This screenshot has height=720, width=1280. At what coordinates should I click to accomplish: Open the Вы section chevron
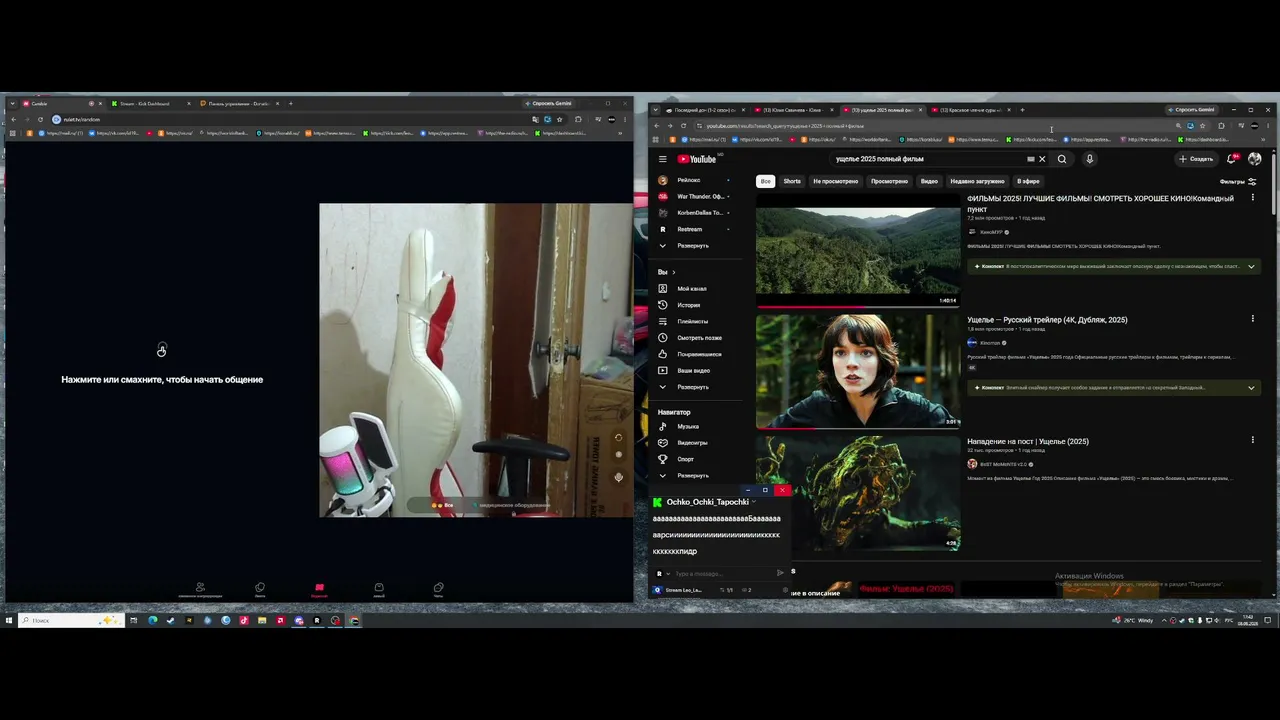[x=673, y=272]
